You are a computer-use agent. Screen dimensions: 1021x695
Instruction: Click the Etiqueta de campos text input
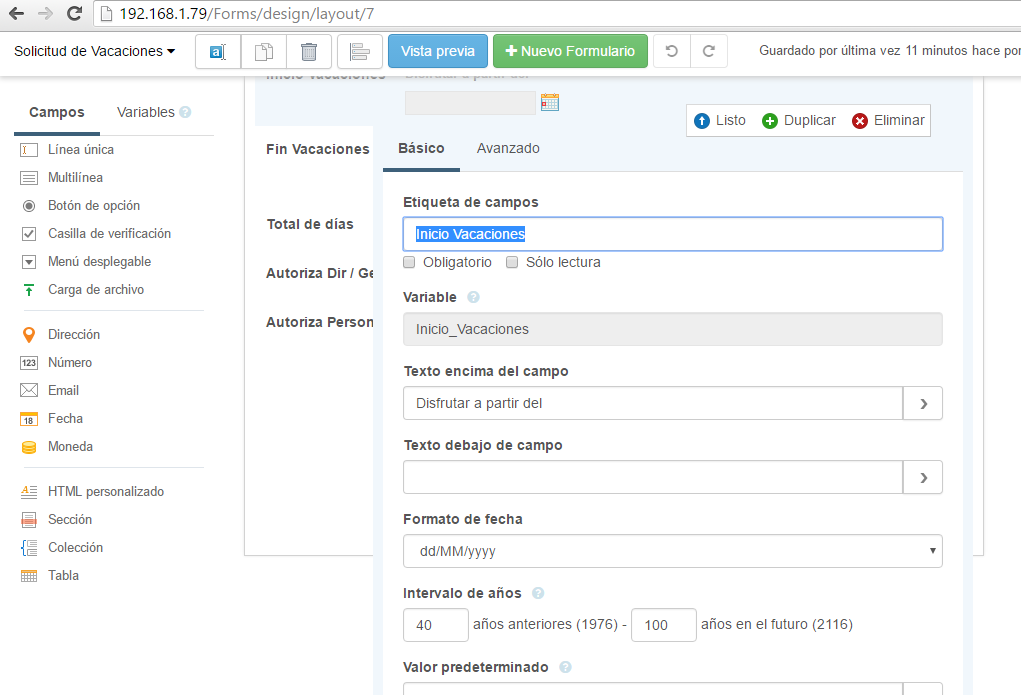[x=672, y=234]
